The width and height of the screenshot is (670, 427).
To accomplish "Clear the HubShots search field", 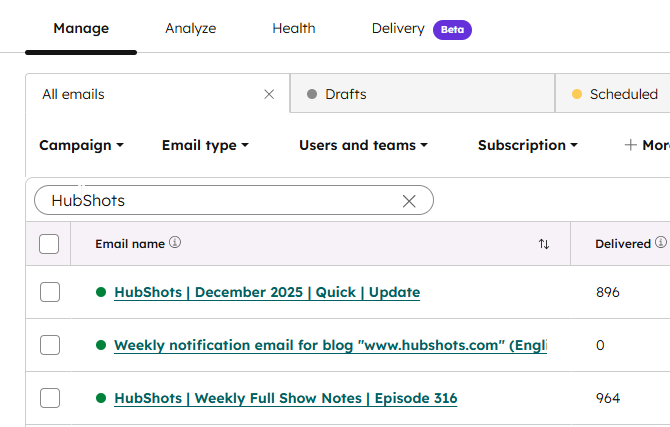I will [x=409, y=201].
